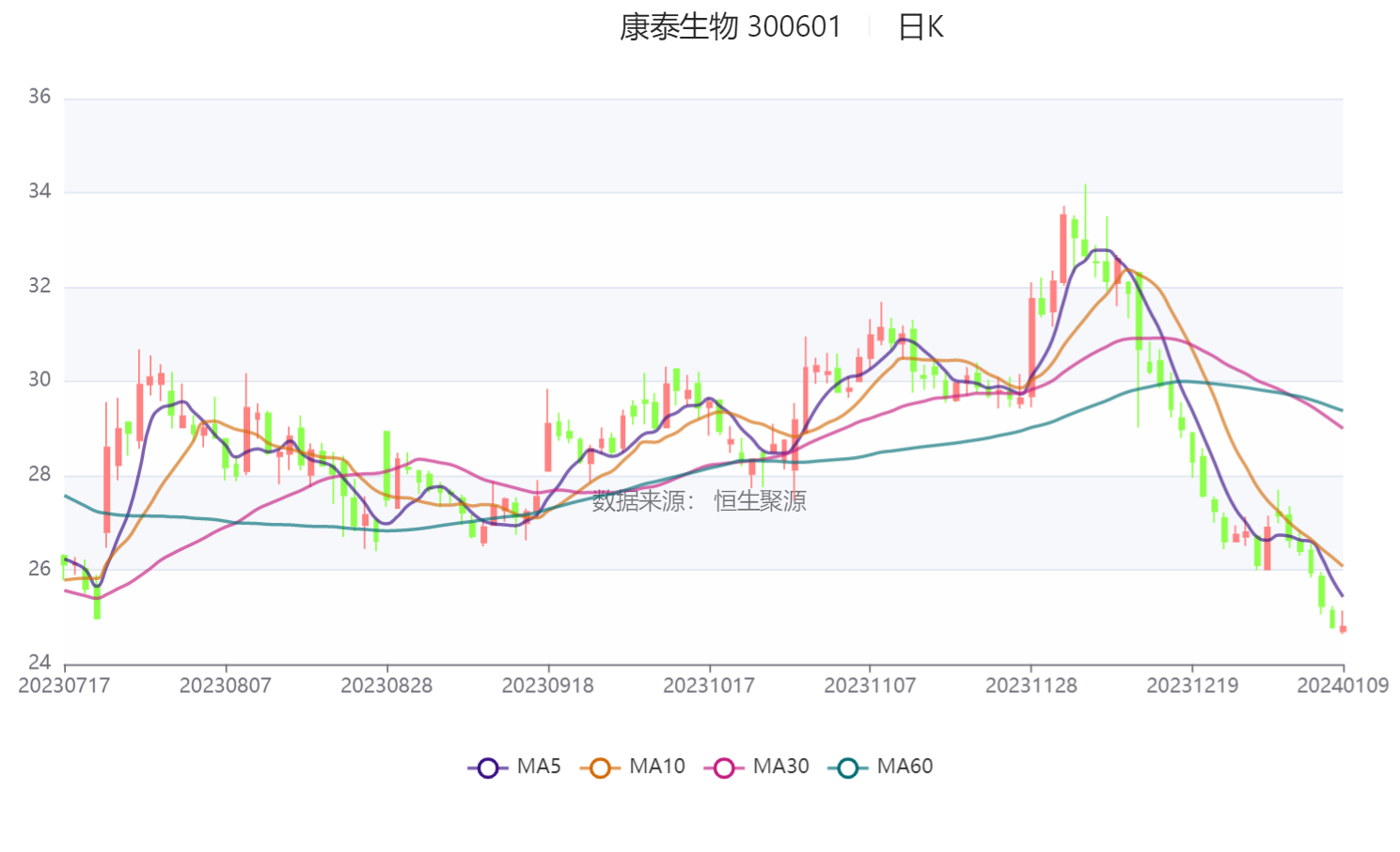The image size is (1400, 852).
Task: Click the 20230807 x-axis date label
Action: coord(226,686)
